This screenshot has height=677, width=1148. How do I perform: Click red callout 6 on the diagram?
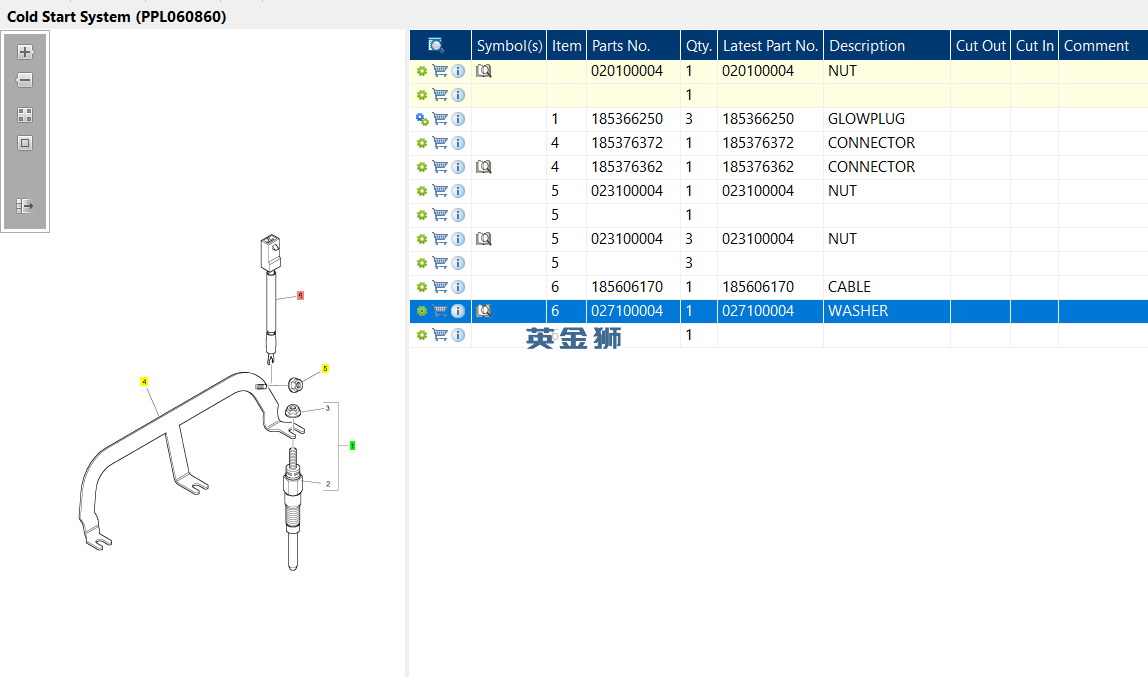(x=300, y=296)
